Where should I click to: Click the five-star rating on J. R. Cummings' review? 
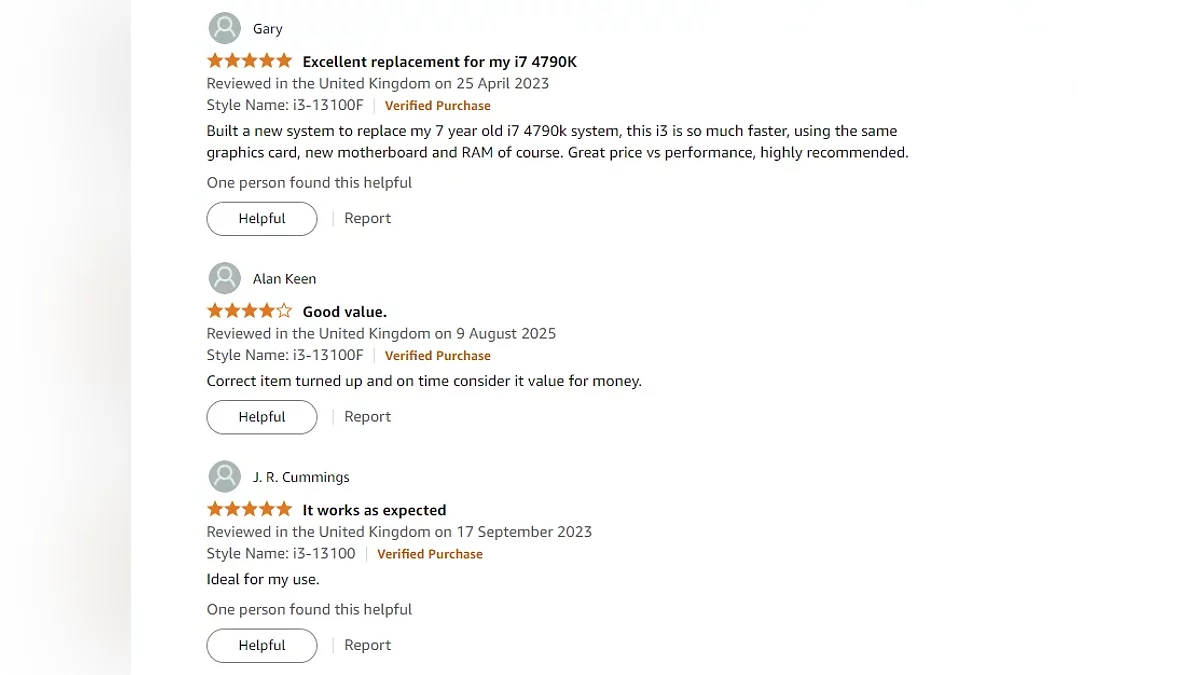pos(249,509)
